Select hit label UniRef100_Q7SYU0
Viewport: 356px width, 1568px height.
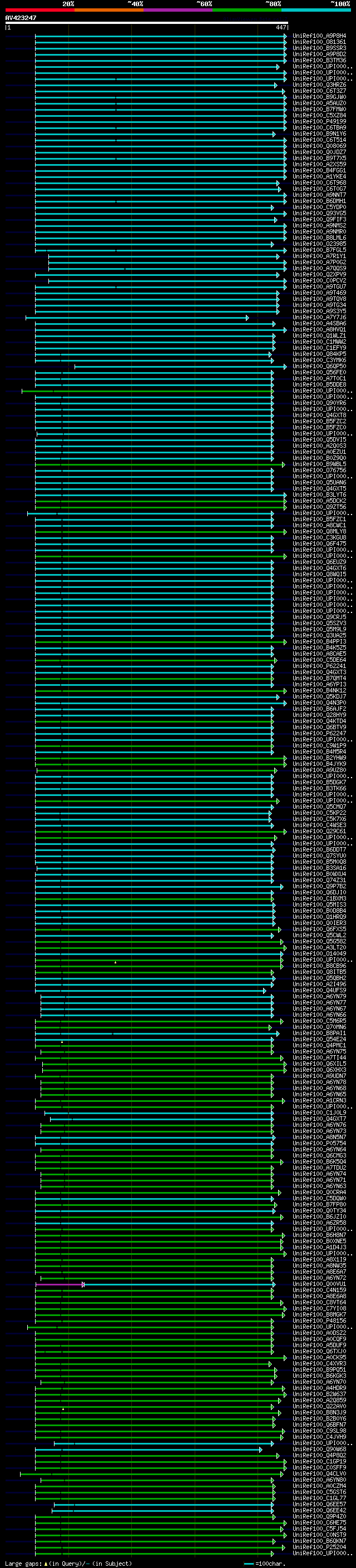click(319, 856)
